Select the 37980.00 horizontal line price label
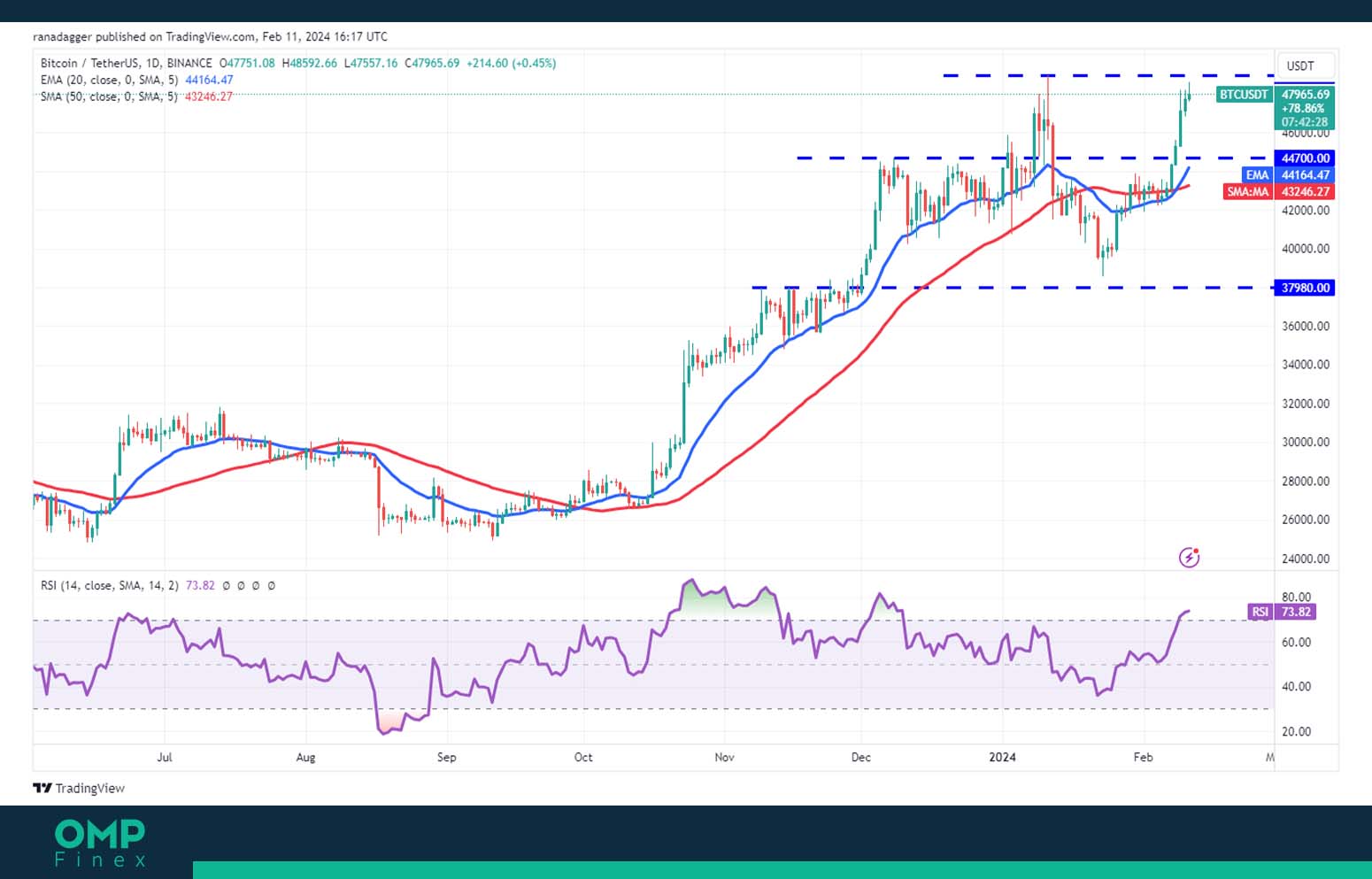This screenshot has width=1372, height=879. click(1306, 288)
